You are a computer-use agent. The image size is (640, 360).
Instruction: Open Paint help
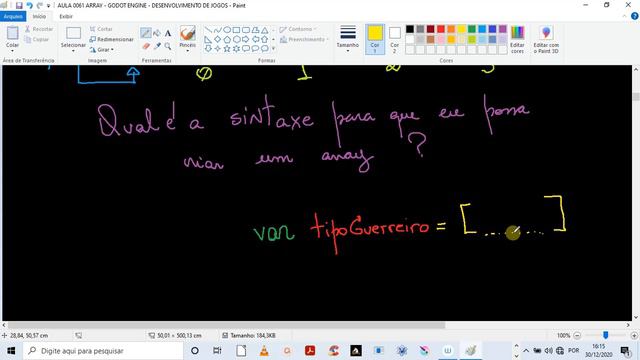tap(635, 16)
